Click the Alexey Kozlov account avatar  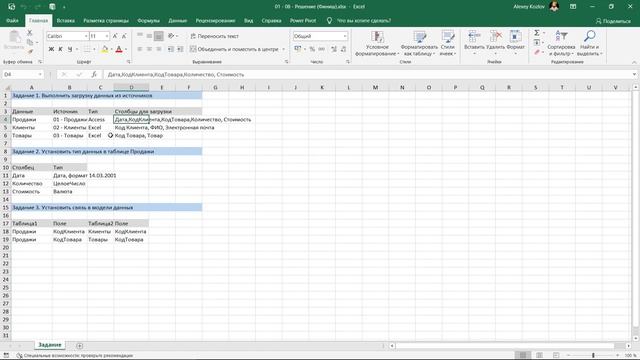click(x=554, y=6)
